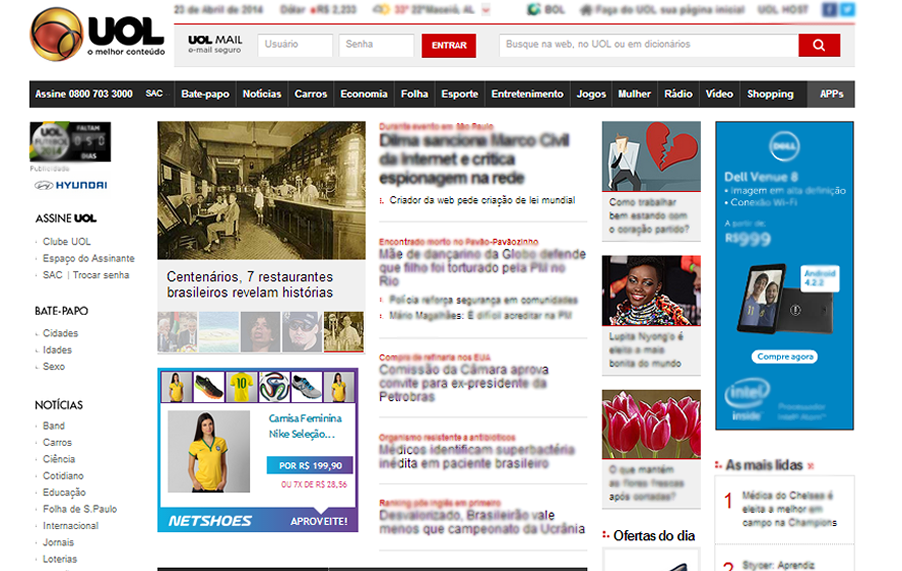Click the house icon for UOL homepage

(586, 10)
